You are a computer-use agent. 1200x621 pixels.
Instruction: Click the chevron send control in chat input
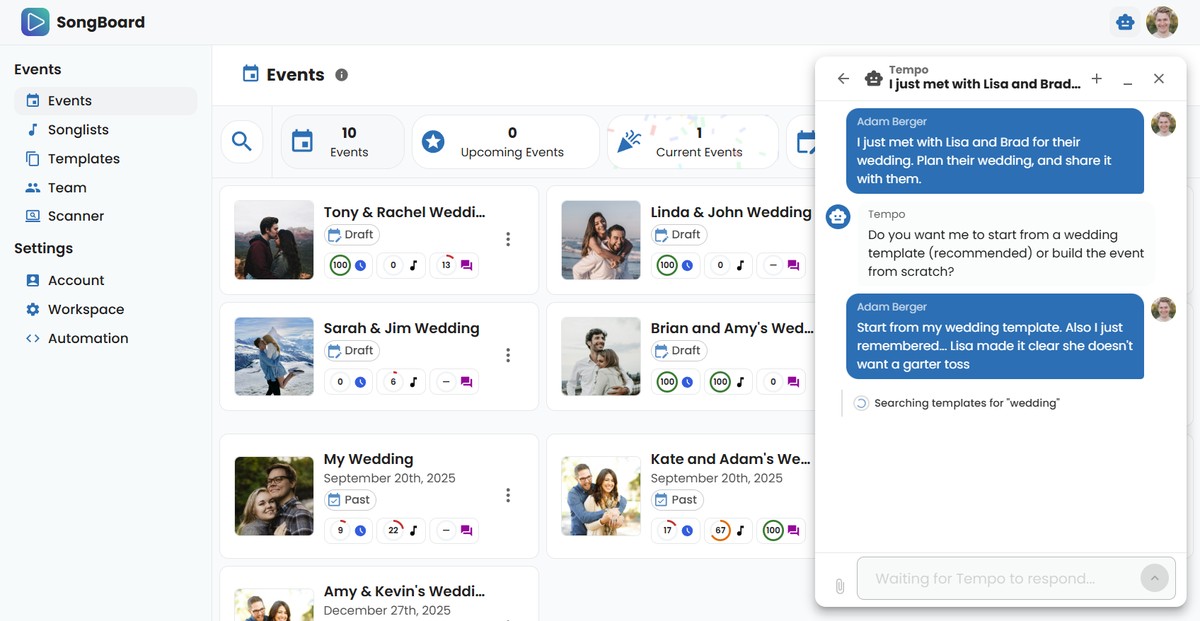click(1155, 578)
